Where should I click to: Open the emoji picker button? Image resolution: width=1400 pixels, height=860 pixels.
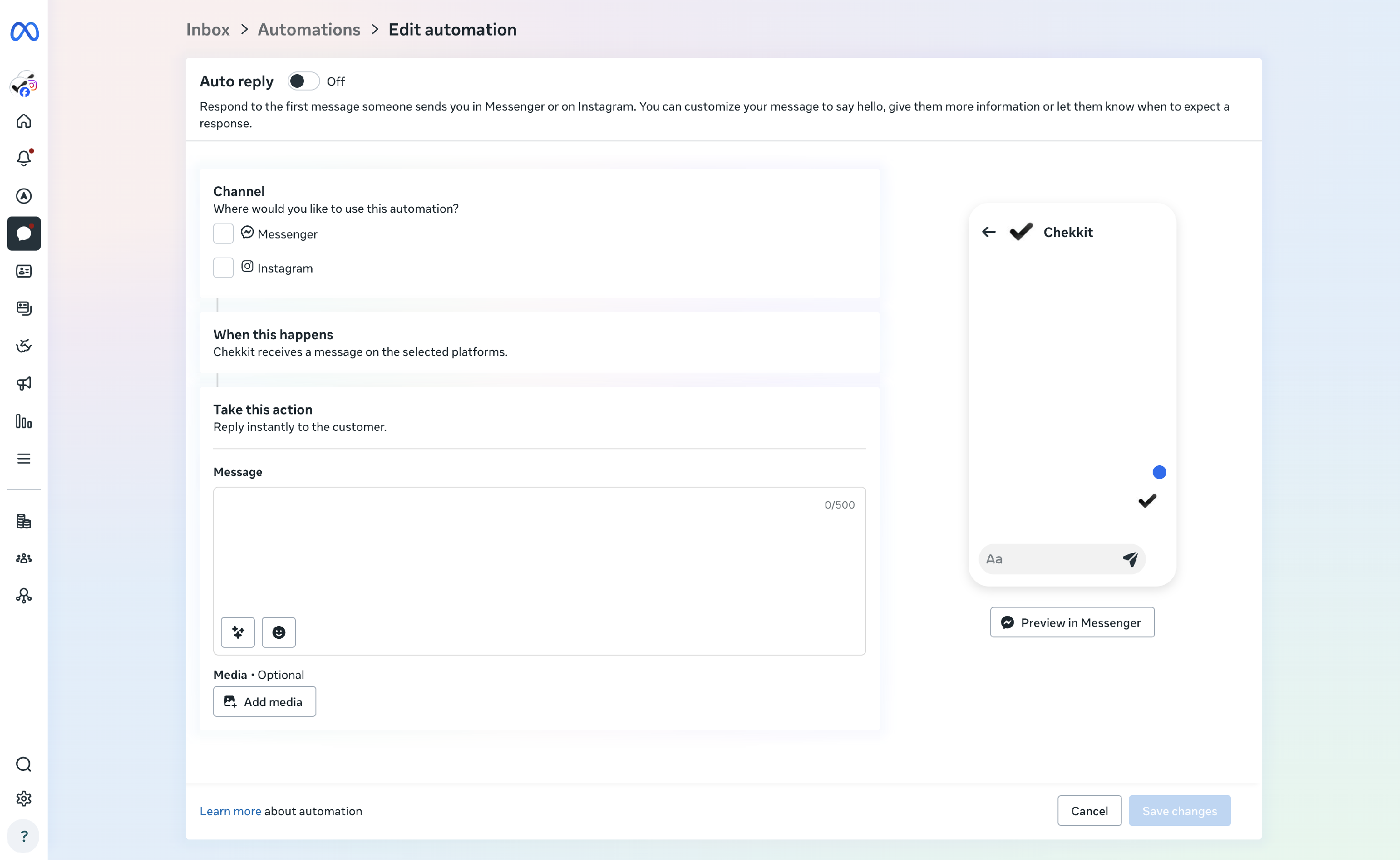(x=279, y=632)
